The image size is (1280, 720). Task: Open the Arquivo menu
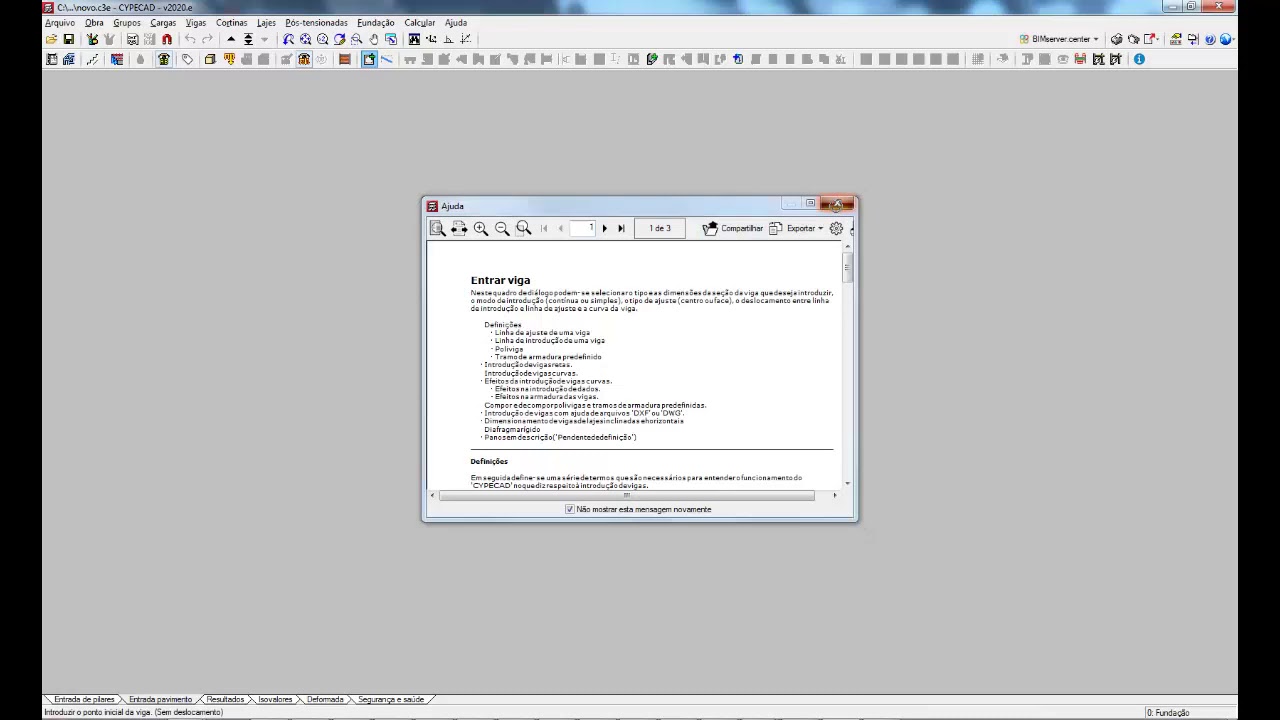click(x=60, y=22)
